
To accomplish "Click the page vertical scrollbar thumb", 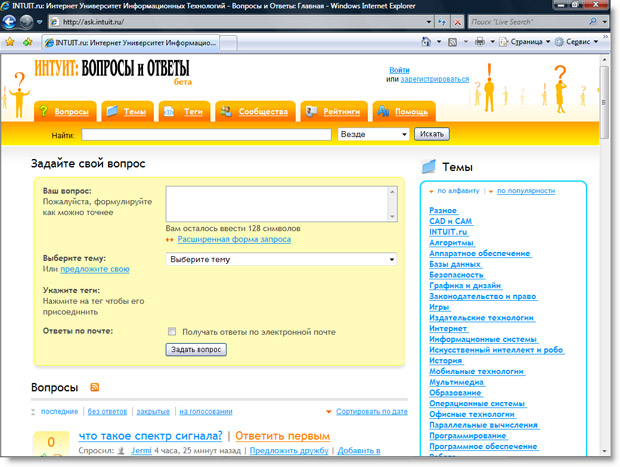I will point(604,102).
